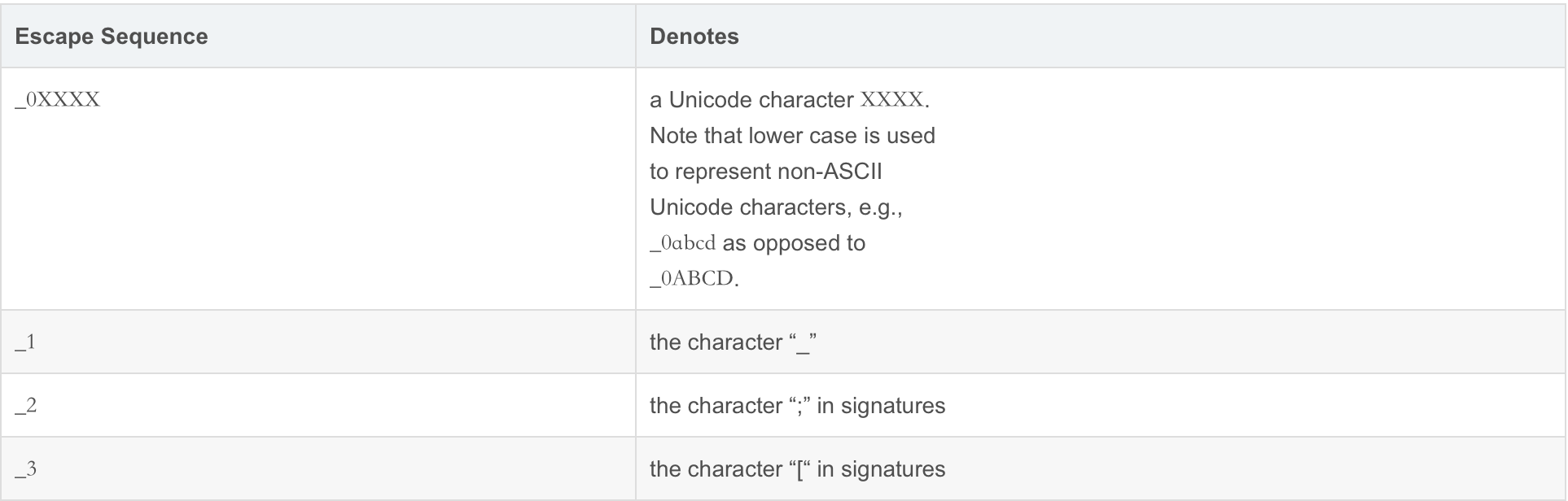Click the "as opposed to" text
The image size is (1568, 501).
coord(794,243)
